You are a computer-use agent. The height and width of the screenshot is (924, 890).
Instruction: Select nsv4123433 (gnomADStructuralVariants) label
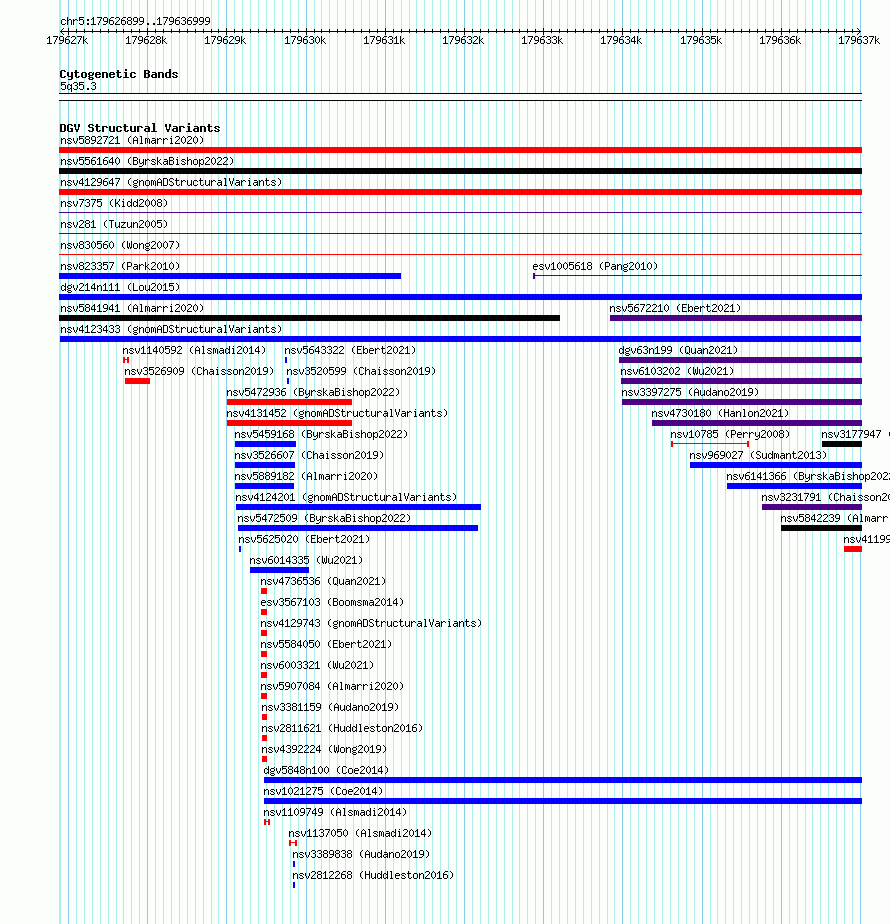171,329
